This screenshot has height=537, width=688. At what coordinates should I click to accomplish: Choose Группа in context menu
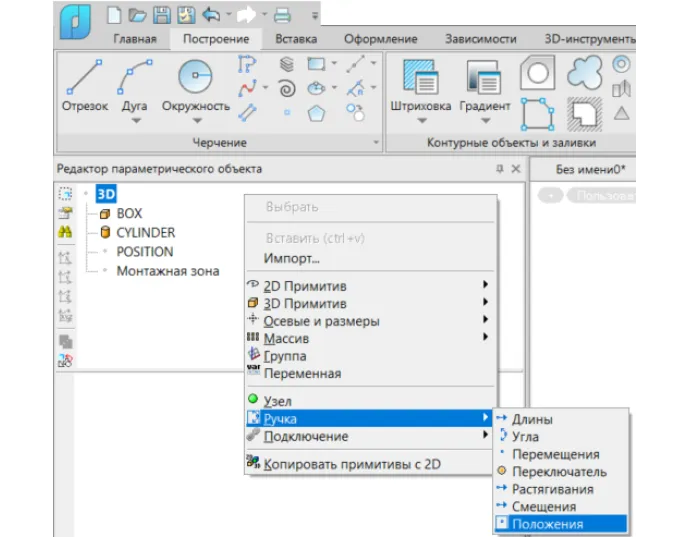click(370, 356)
